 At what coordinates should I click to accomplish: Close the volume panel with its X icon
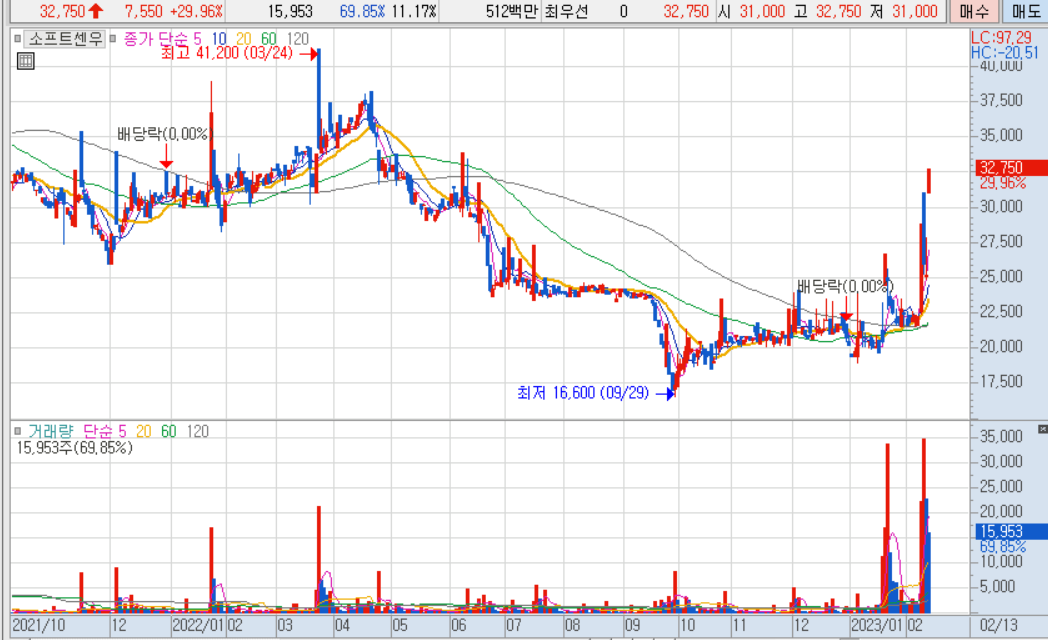[x=1043, y=429]
